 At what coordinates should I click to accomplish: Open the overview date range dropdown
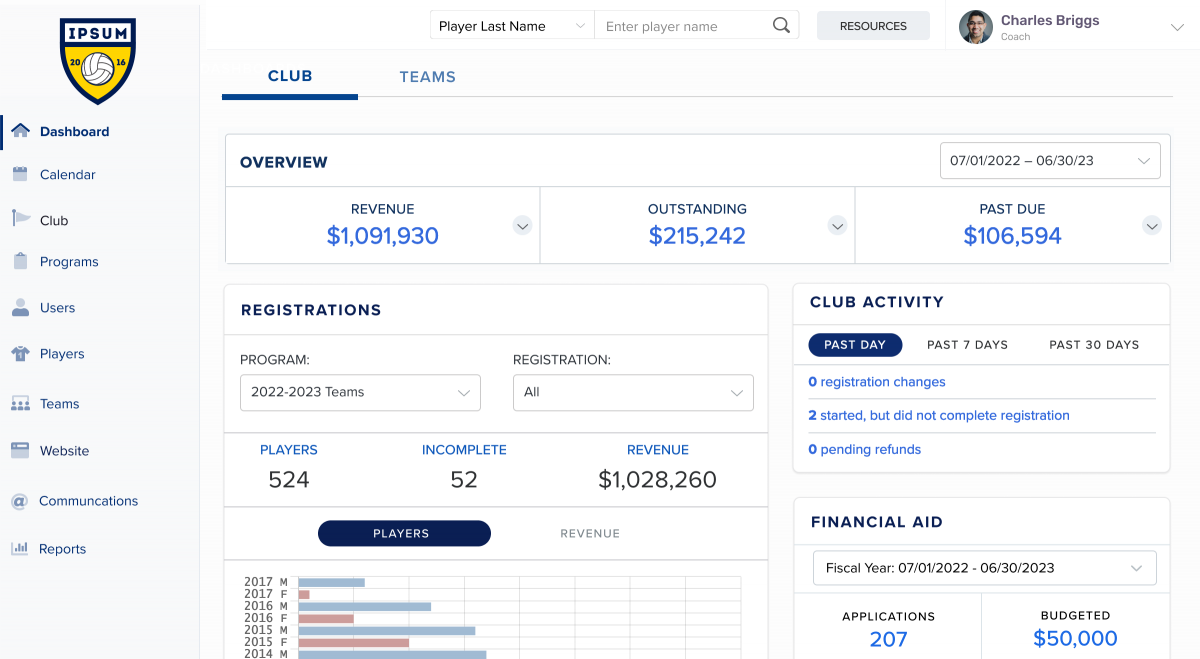point(1050,160)
